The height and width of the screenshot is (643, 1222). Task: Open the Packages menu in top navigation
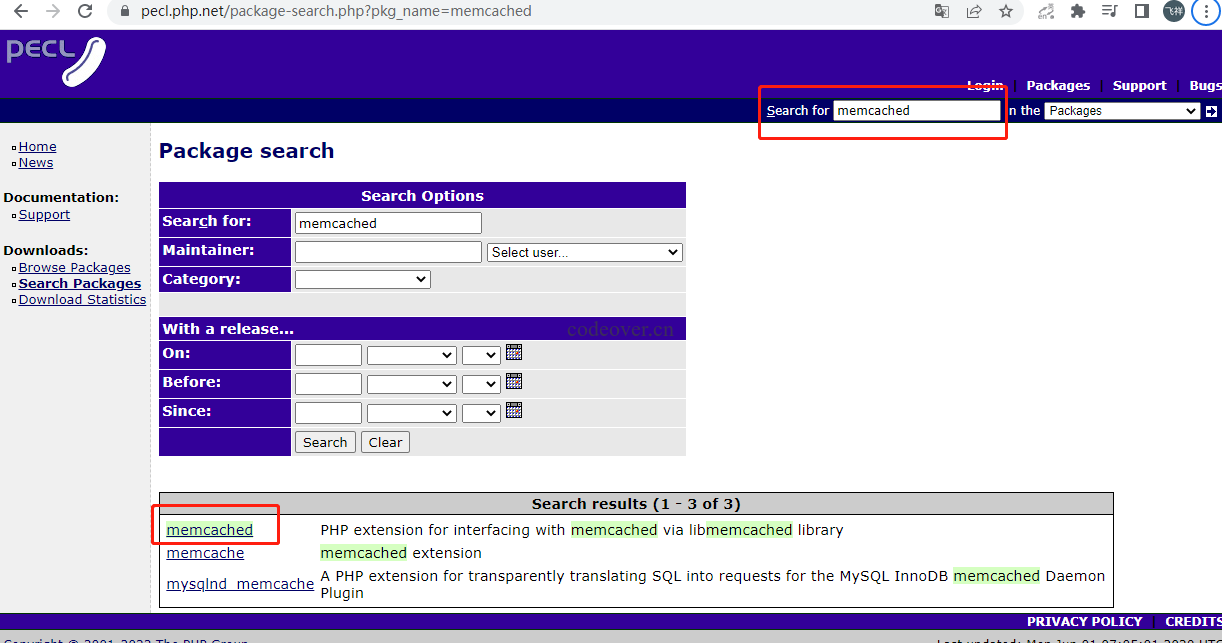1058,86
